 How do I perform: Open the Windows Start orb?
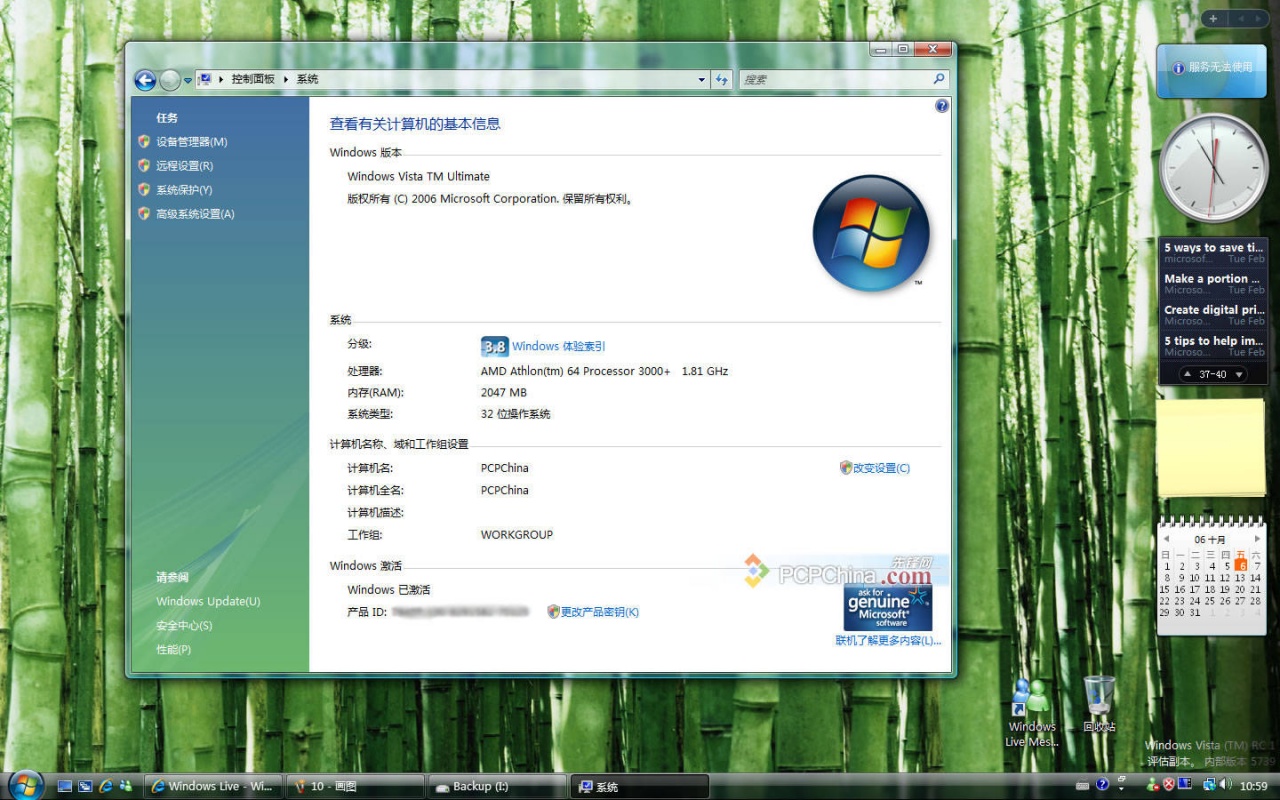click(26, 785)
